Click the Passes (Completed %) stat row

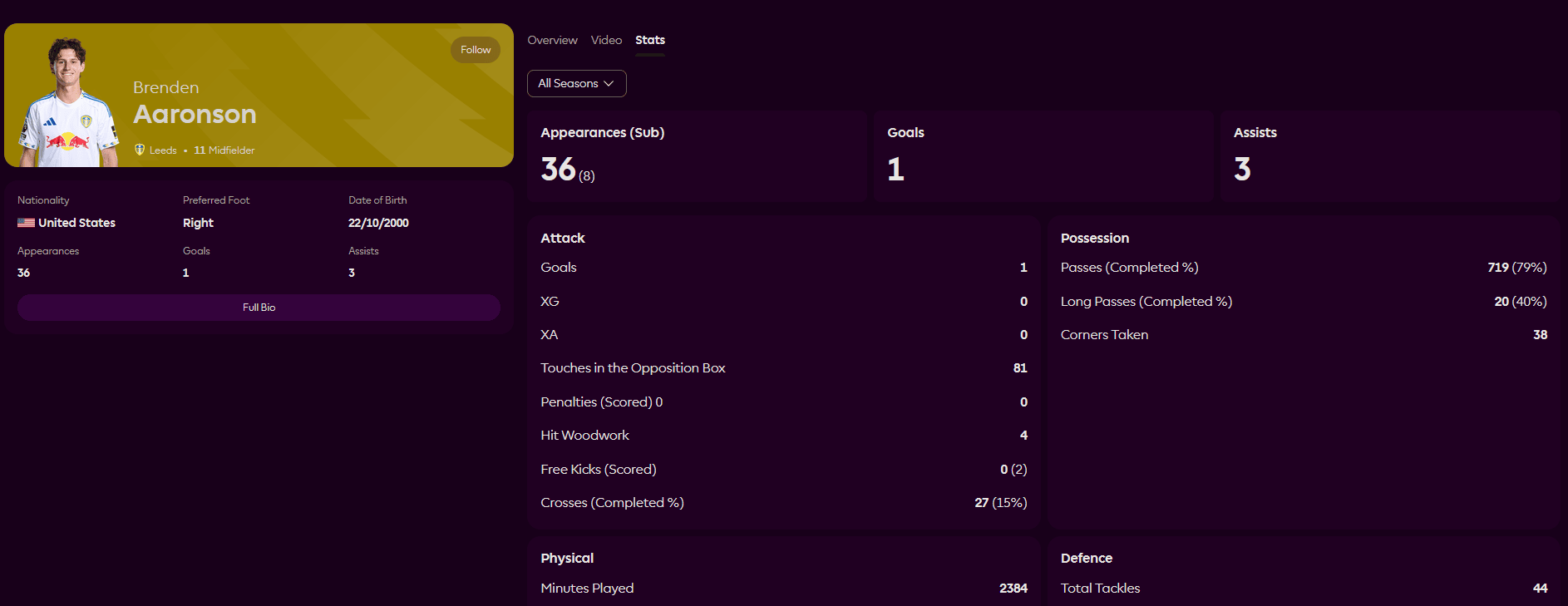coord(1303,268)
